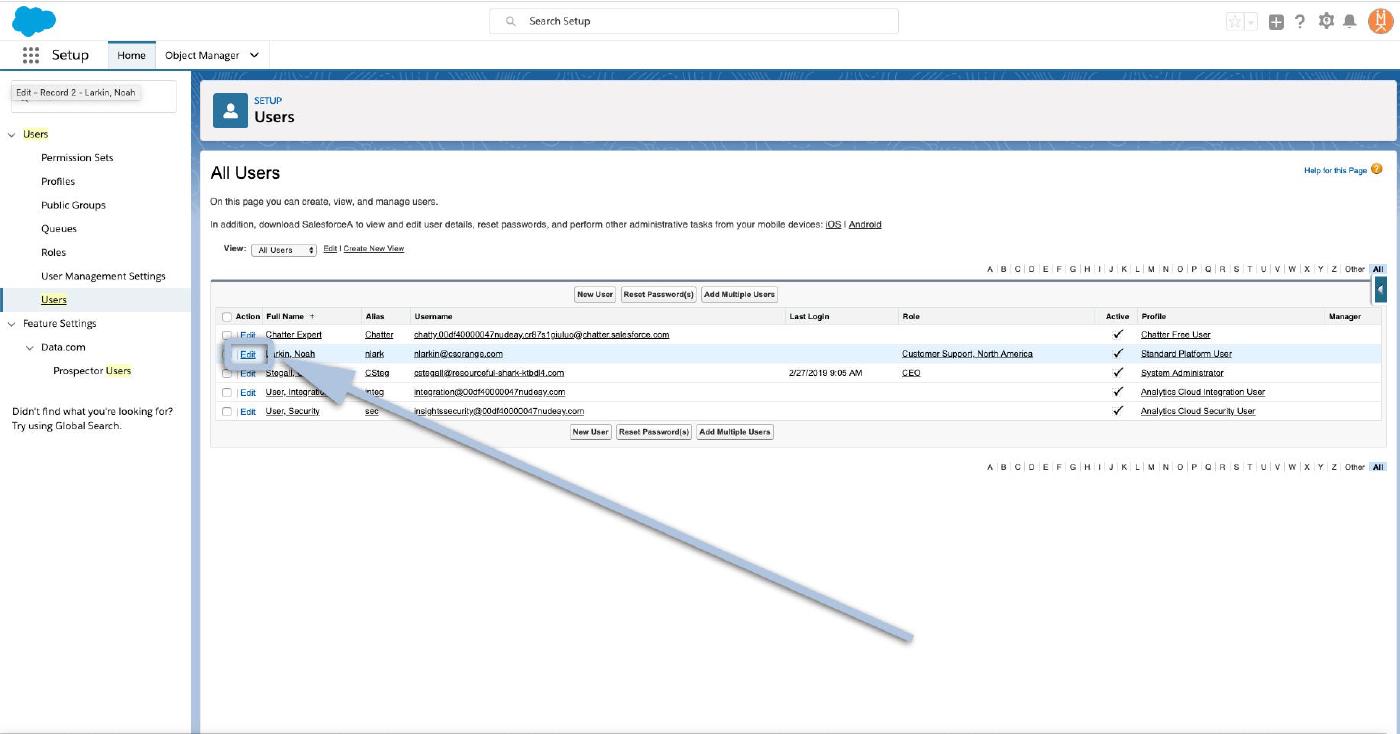This screenshot has width=1400, height=734.
Task: Collapse the Users section in sidebar
Action: 12,134
